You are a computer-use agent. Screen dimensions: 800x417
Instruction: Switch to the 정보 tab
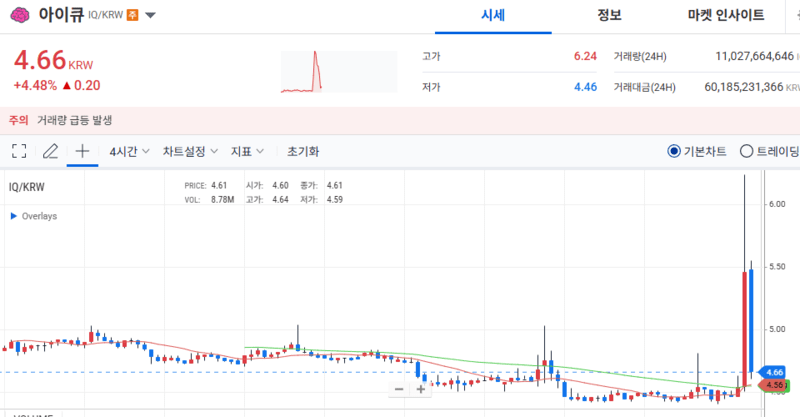point(609,15)
